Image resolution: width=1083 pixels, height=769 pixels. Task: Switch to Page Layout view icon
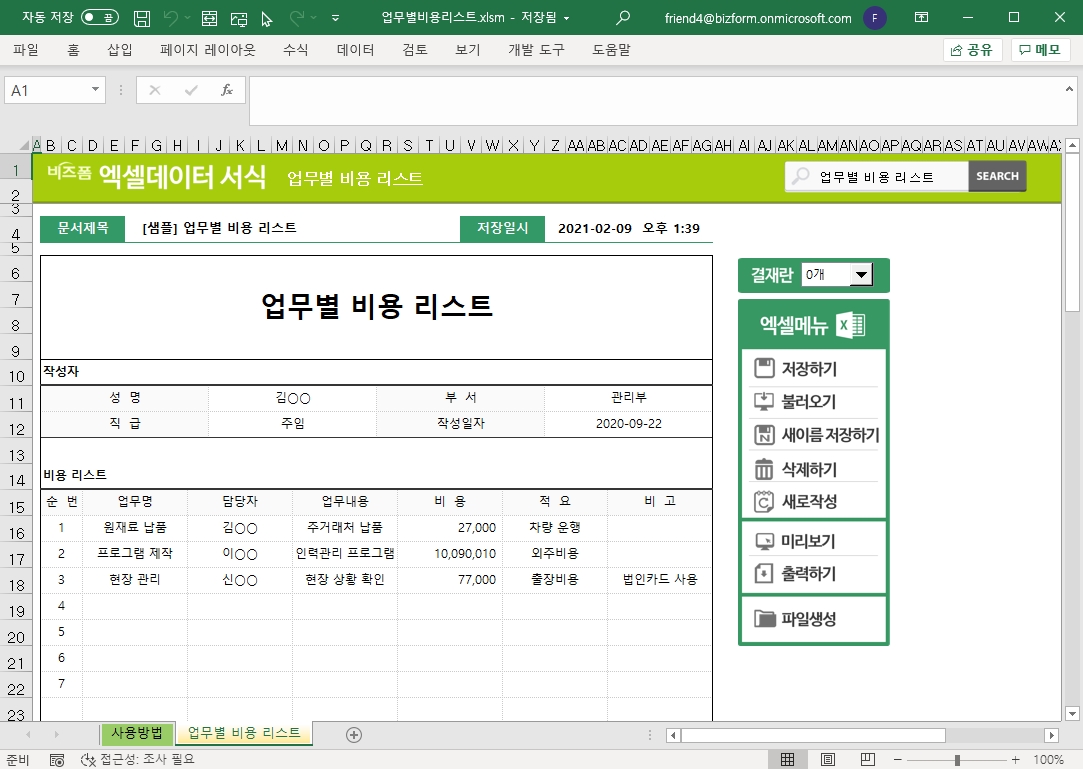829,760
